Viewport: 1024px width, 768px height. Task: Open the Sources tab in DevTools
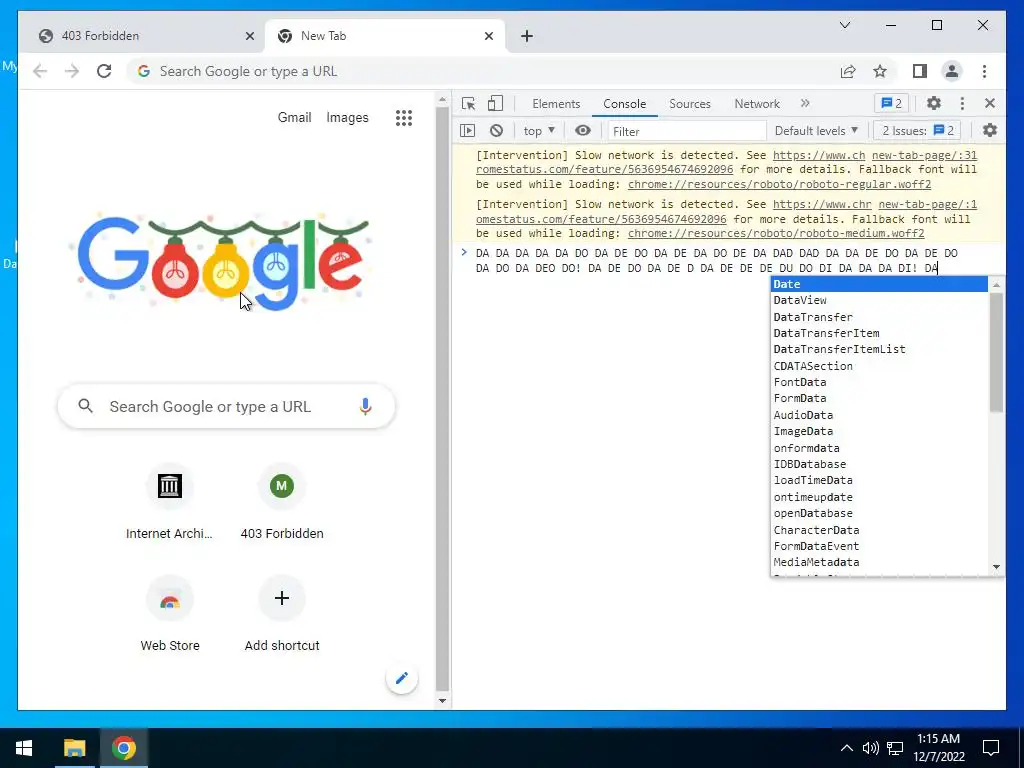[690, 103]
